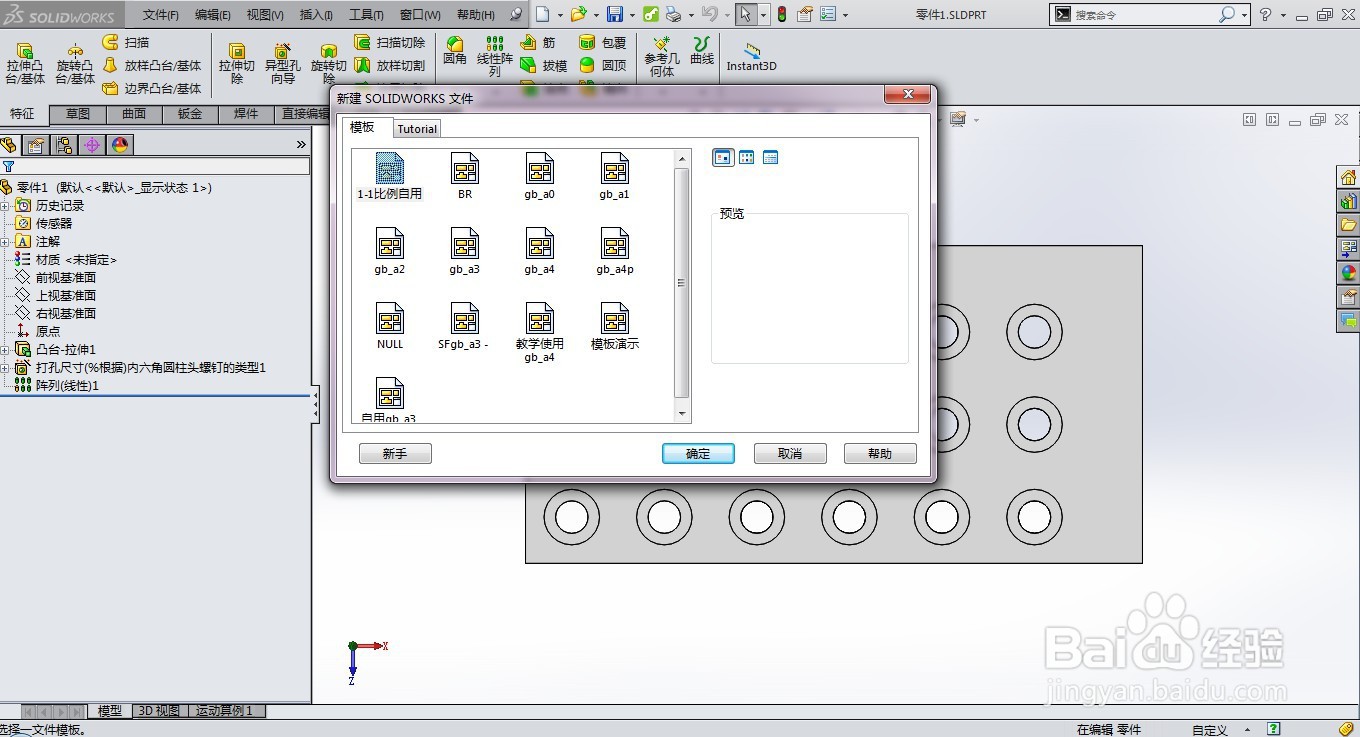The height and width of the screenshot is (737, 1360).
Task: Open the ConfigurationManager tab icon
Action: 64,145
